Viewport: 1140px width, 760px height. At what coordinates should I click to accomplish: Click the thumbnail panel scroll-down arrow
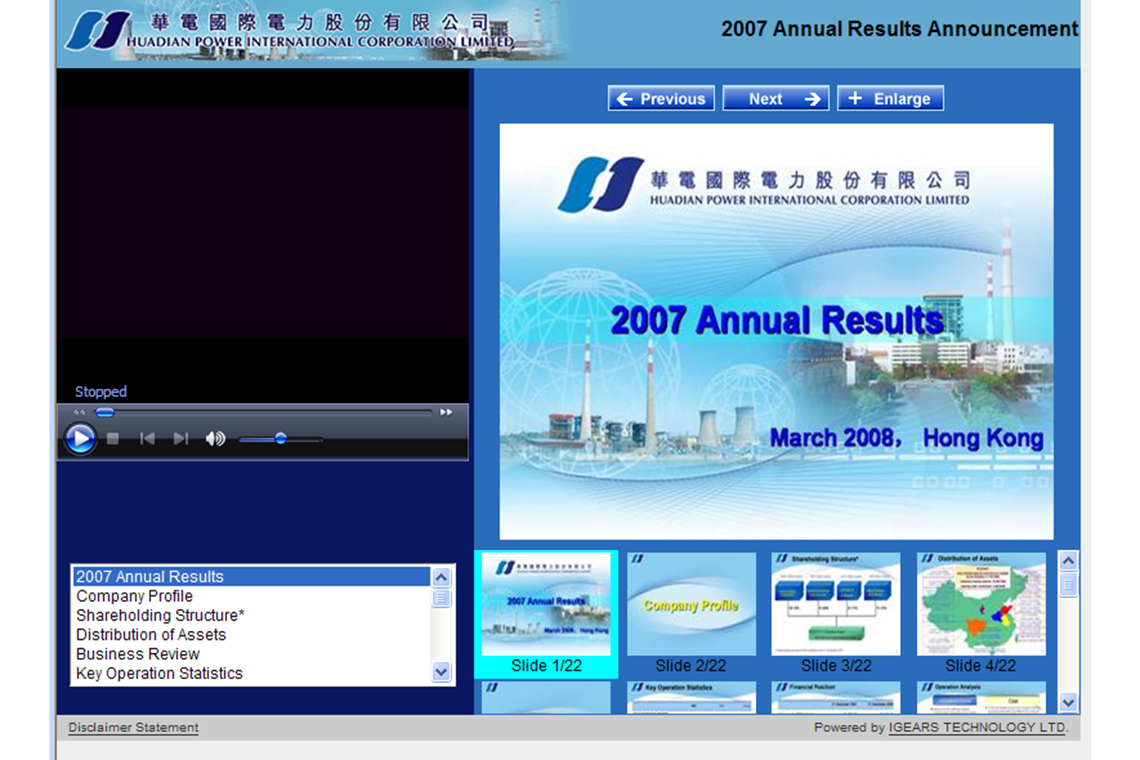coord(1068,703)
